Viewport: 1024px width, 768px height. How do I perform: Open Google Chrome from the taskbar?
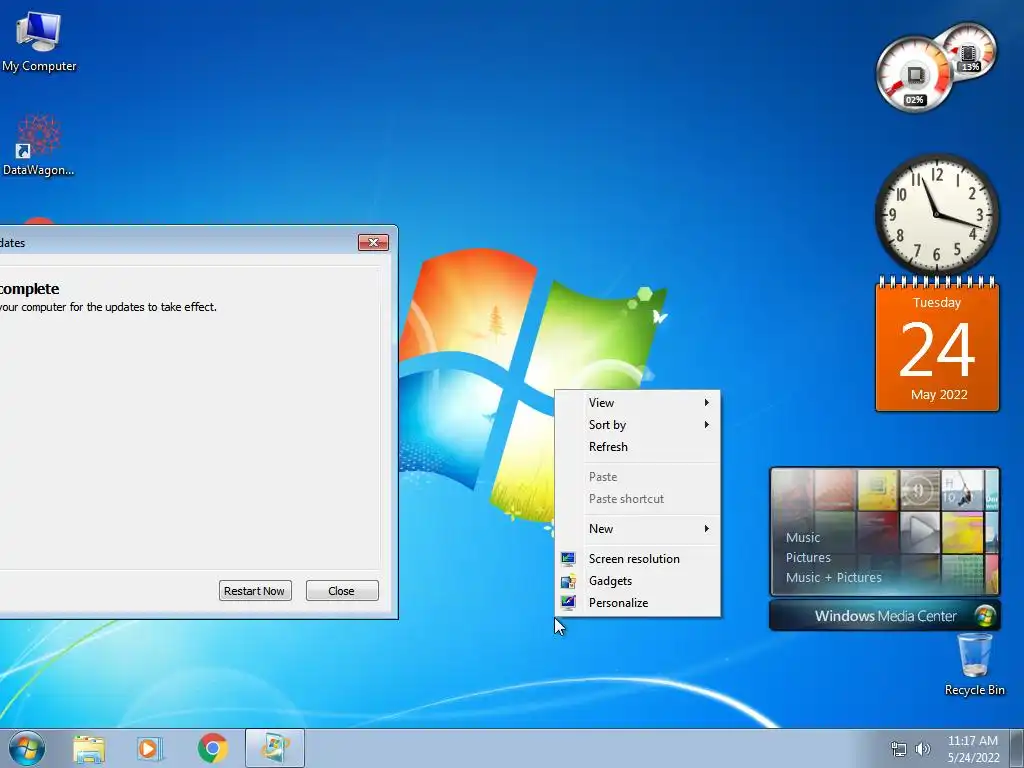pos(213,749)
